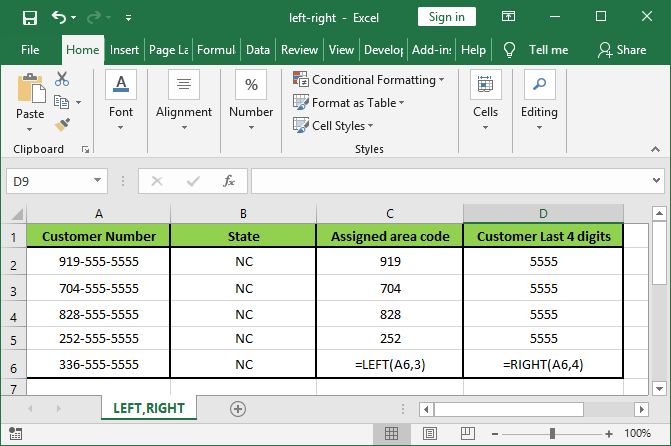Open the Add-ins tab
671x446 pixels.
click(431, 50)
